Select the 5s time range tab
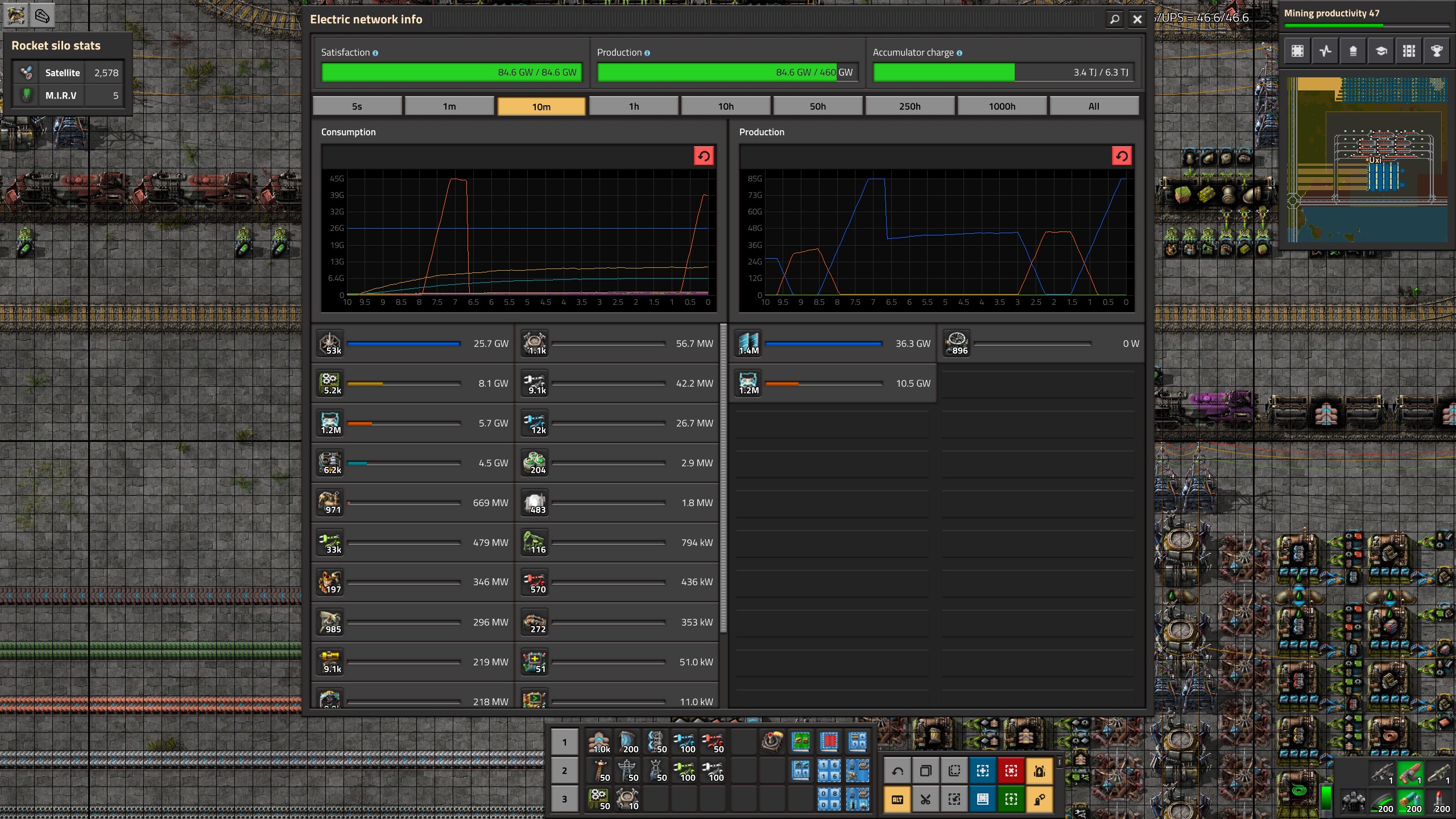 [x=357, y=106]
